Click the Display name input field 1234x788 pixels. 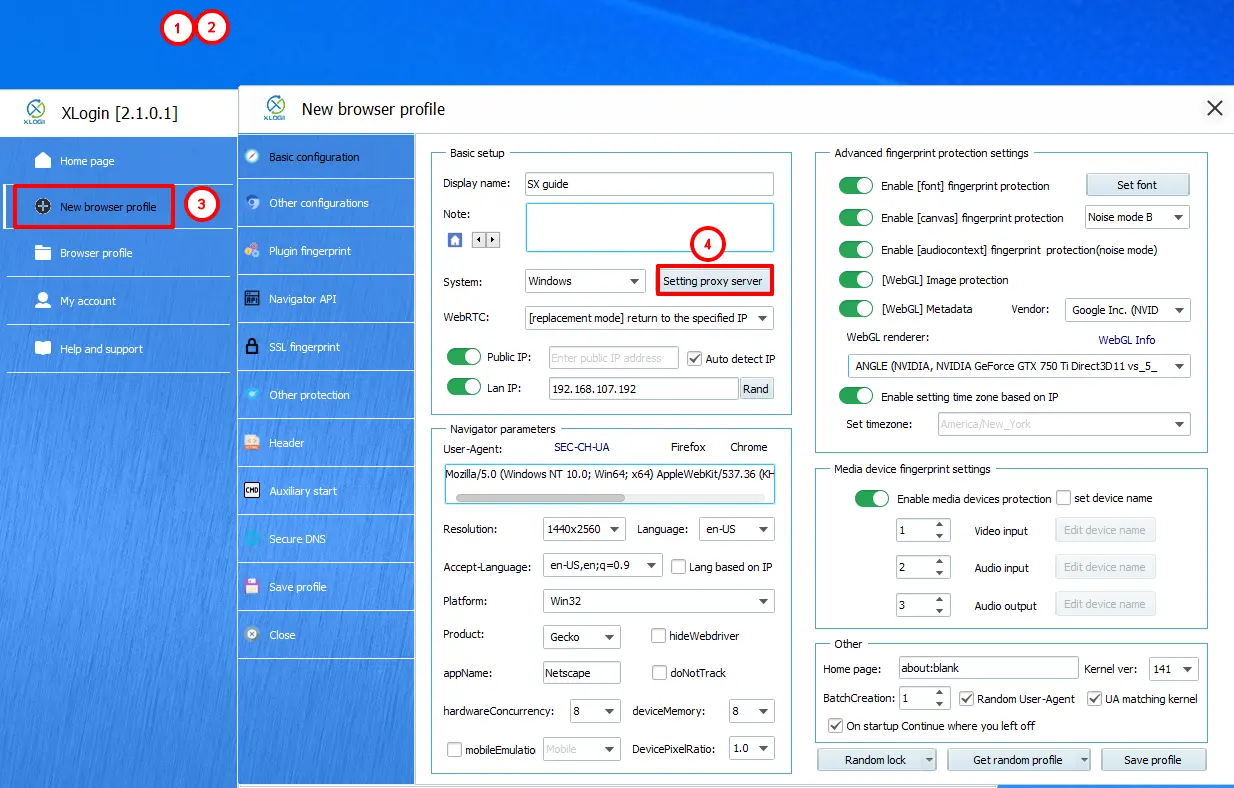[x=649, y=184]
